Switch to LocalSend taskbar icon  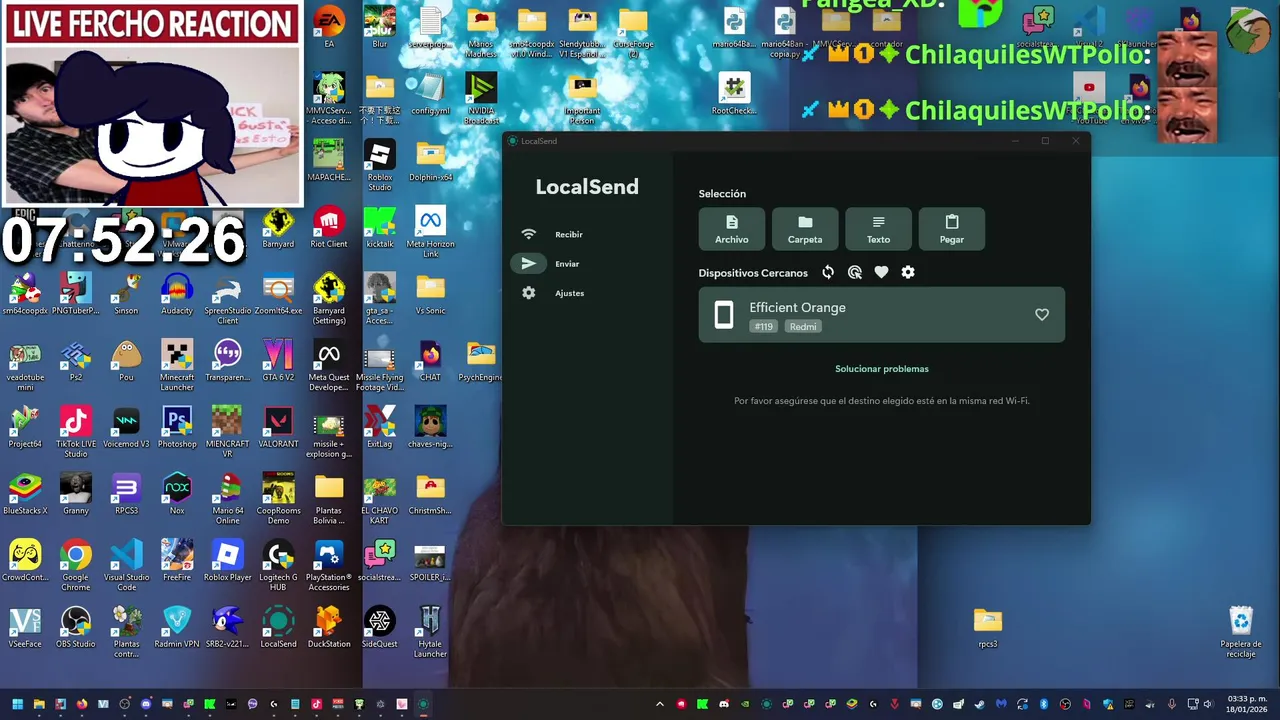423,704
